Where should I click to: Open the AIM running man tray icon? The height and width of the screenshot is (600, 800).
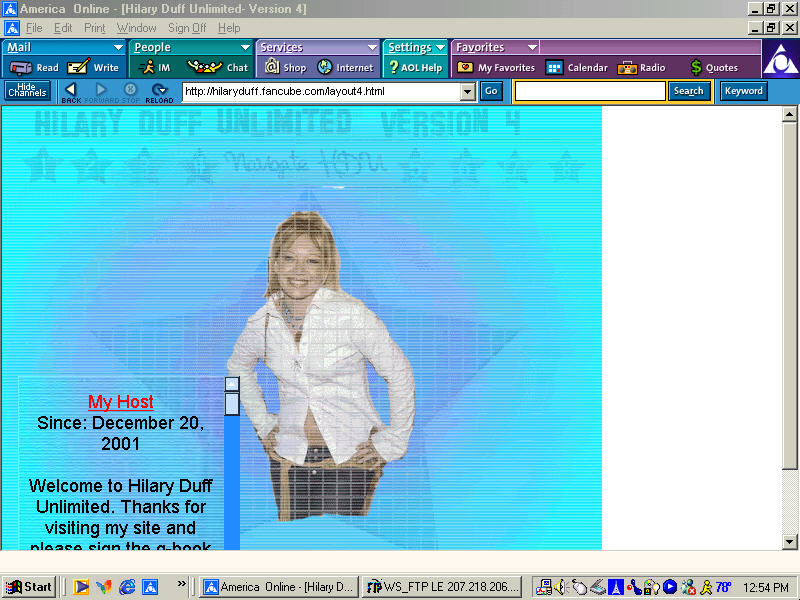click(x=707, y=587)
